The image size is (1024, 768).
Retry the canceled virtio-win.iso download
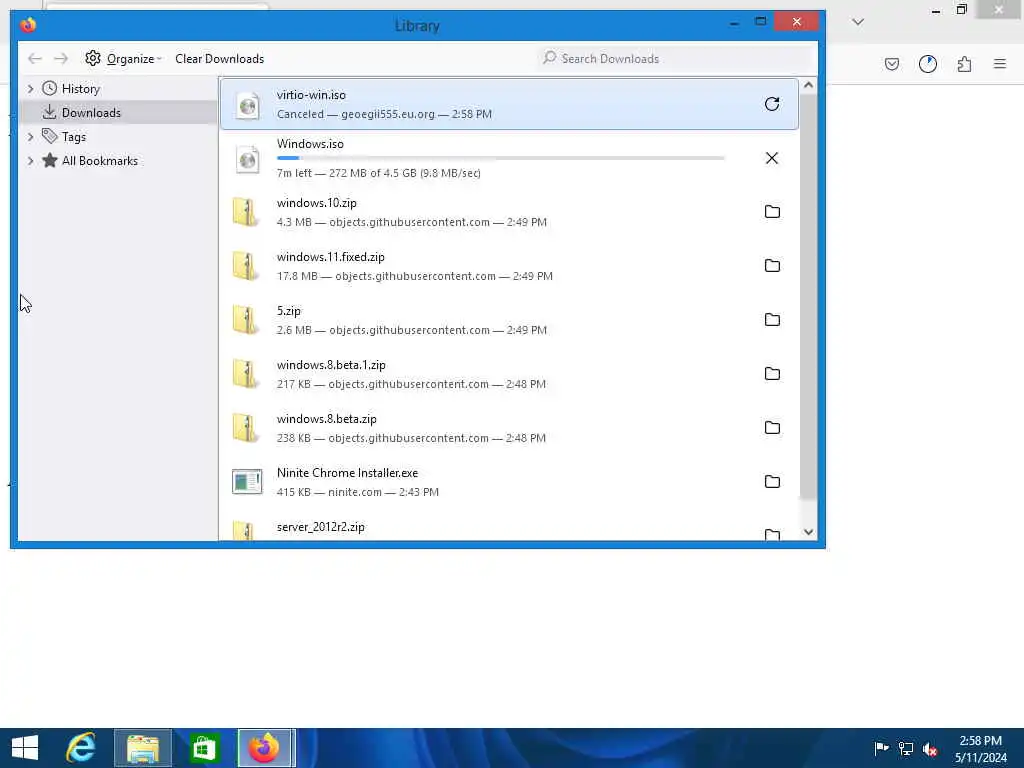[771, 104]
